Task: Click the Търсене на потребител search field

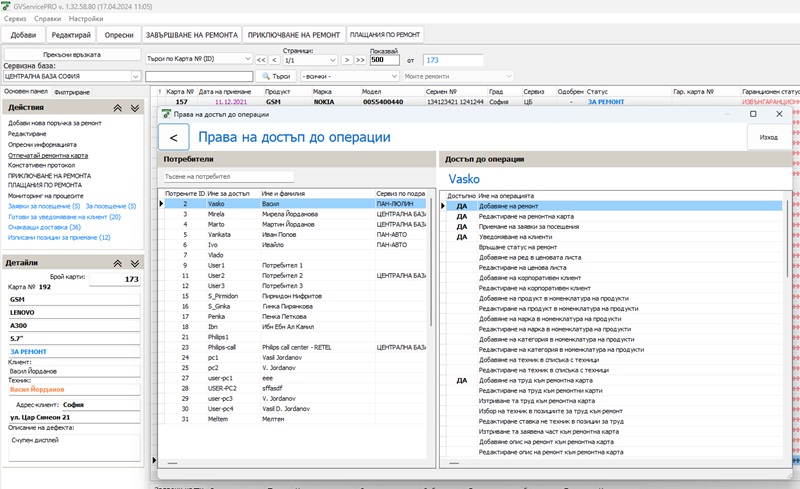Action: (229, 177)
